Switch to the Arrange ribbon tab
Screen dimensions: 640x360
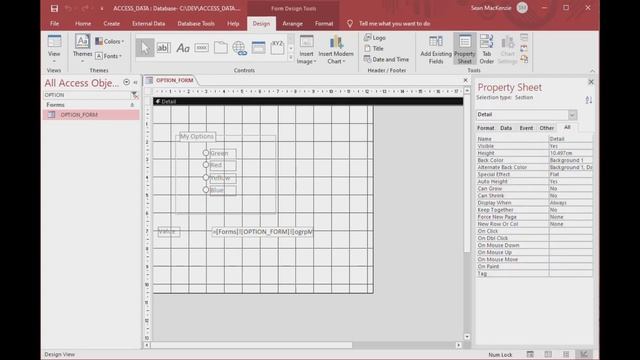[293, 24]
